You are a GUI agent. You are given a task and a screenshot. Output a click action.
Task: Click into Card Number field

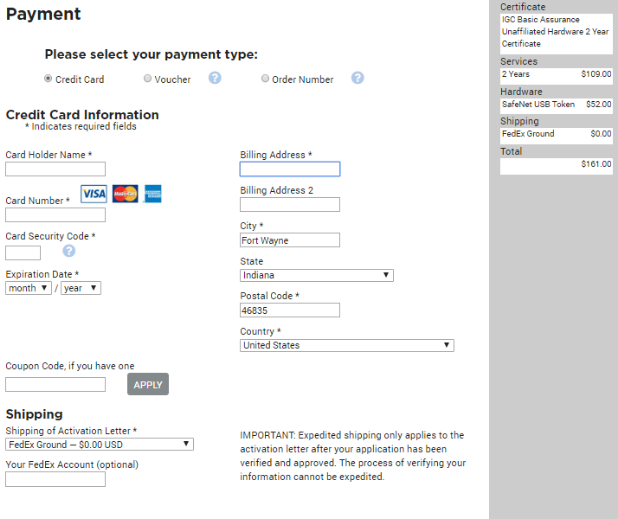[x=55, y=214]
